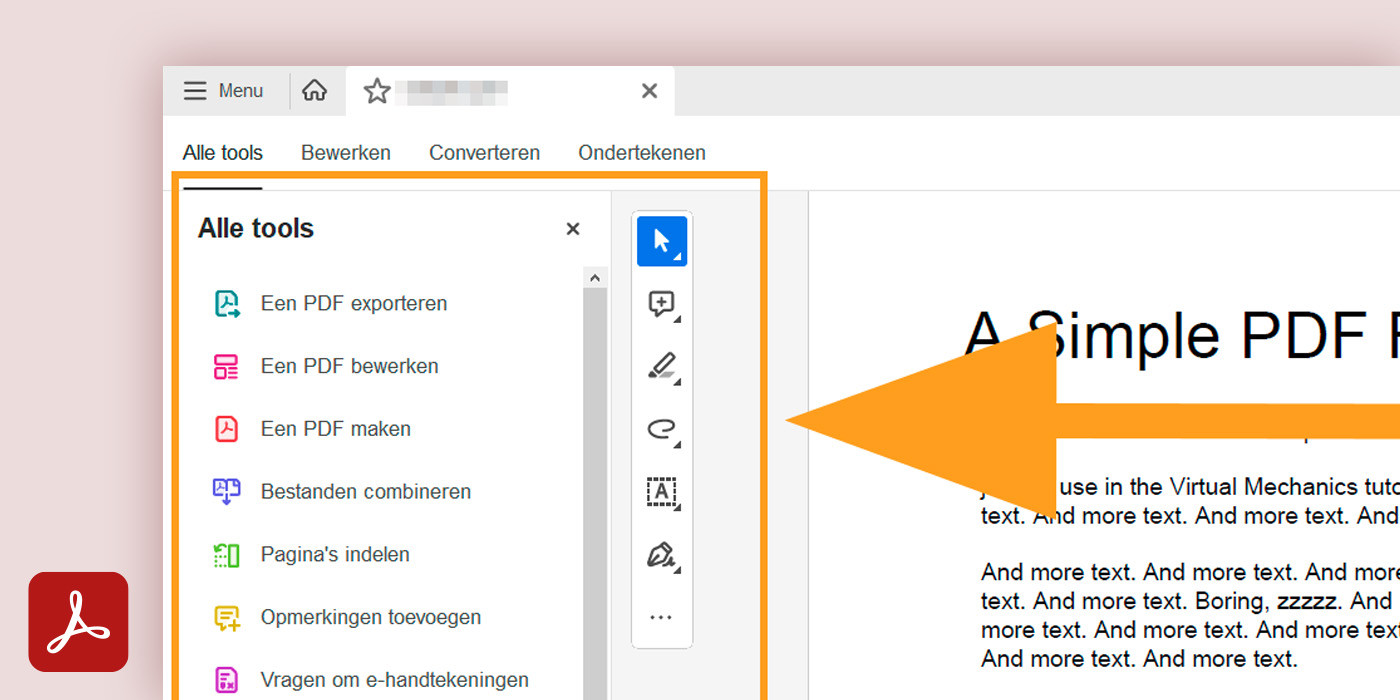Open the Bewerken tab
This screenshot has width=1400, height=700.
pyautogui.click(x=346, y=153)
